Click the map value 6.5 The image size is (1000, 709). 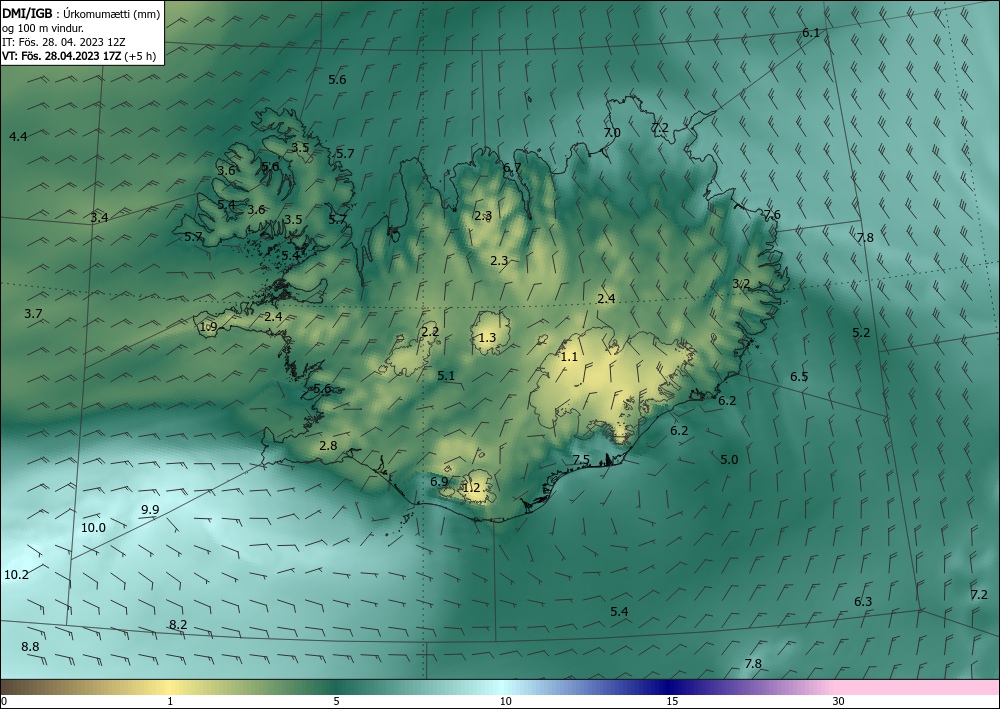tap(799, 377)
